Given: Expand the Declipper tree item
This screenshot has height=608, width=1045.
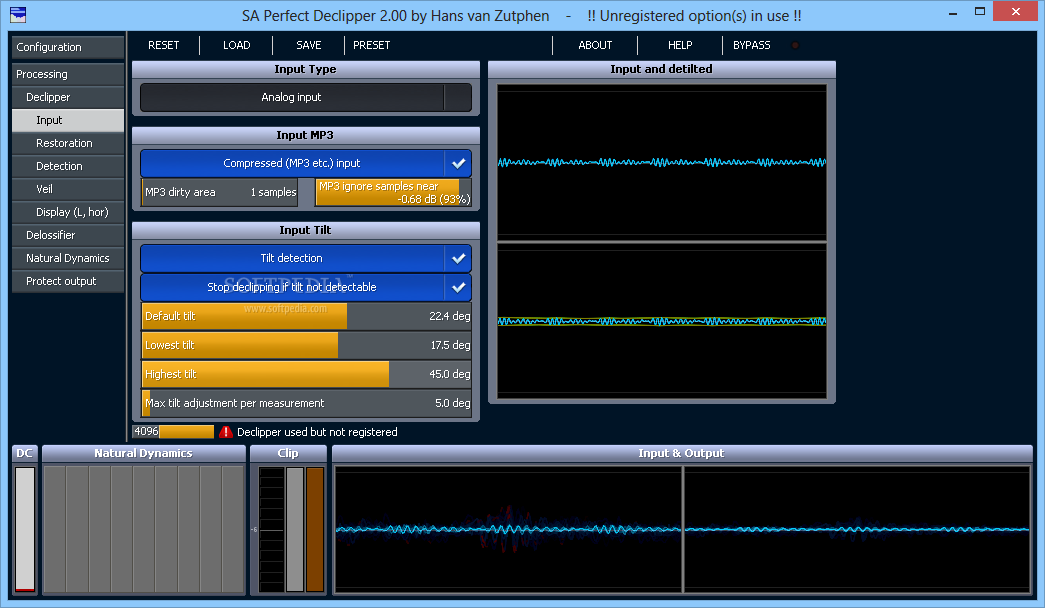Looking at the screenshot, I should click(x=68, y=97).
